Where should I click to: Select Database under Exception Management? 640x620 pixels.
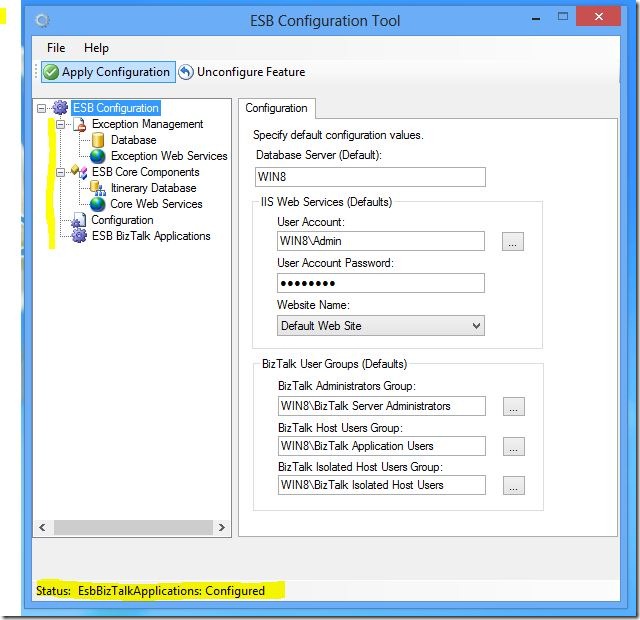point(133,140)
